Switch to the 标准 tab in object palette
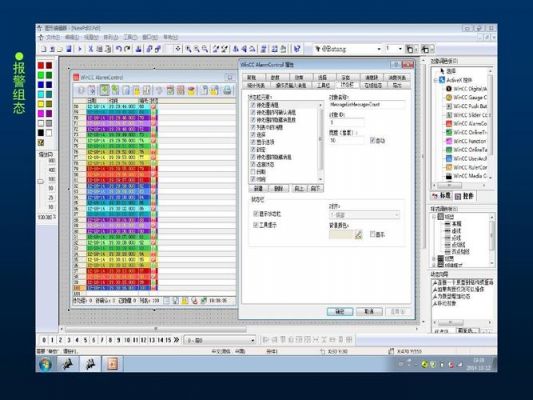The image size is (533, 400). point(442,196)
